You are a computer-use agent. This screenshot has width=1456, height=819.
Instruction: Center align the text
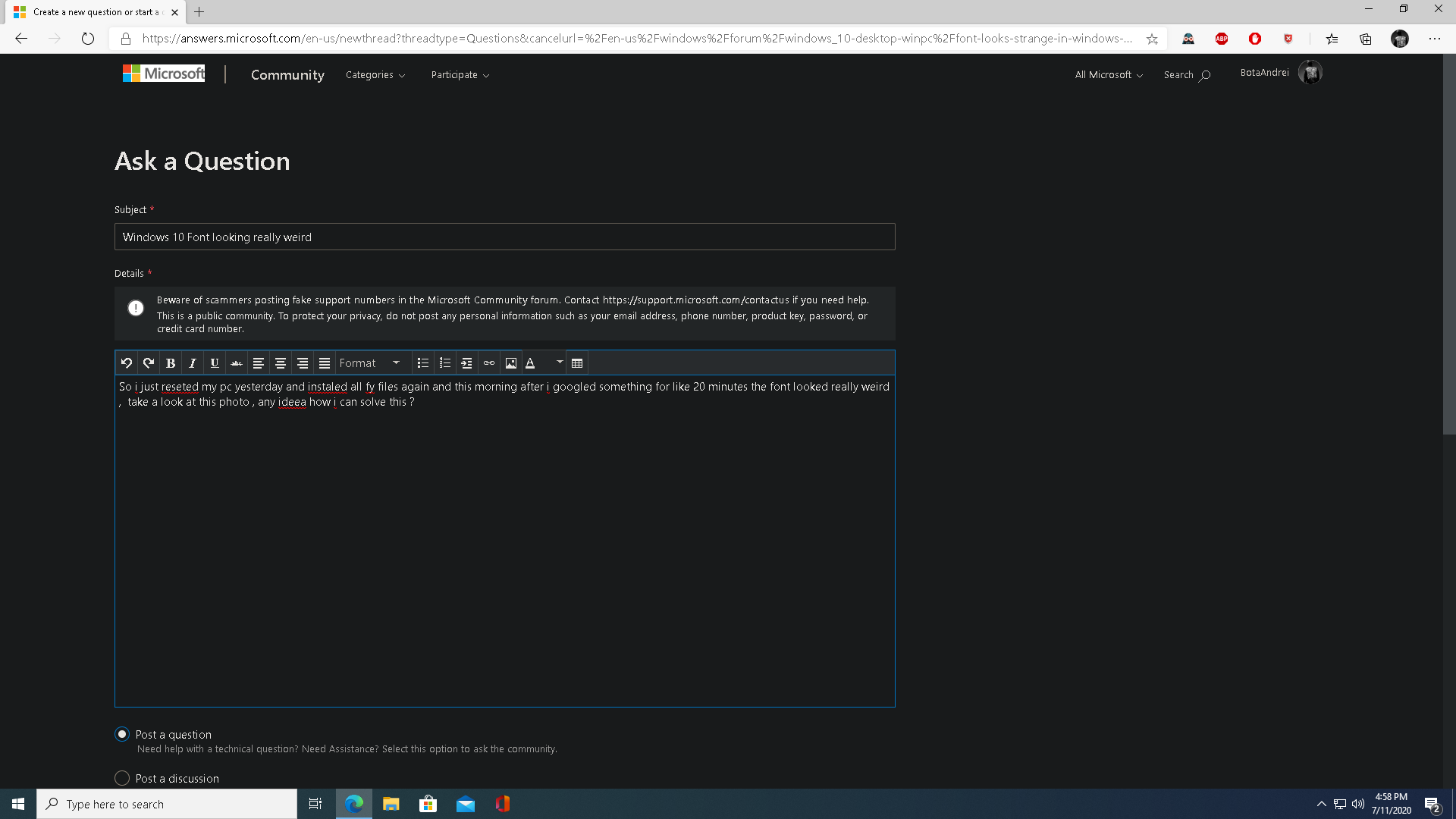[x=281, y=363]
